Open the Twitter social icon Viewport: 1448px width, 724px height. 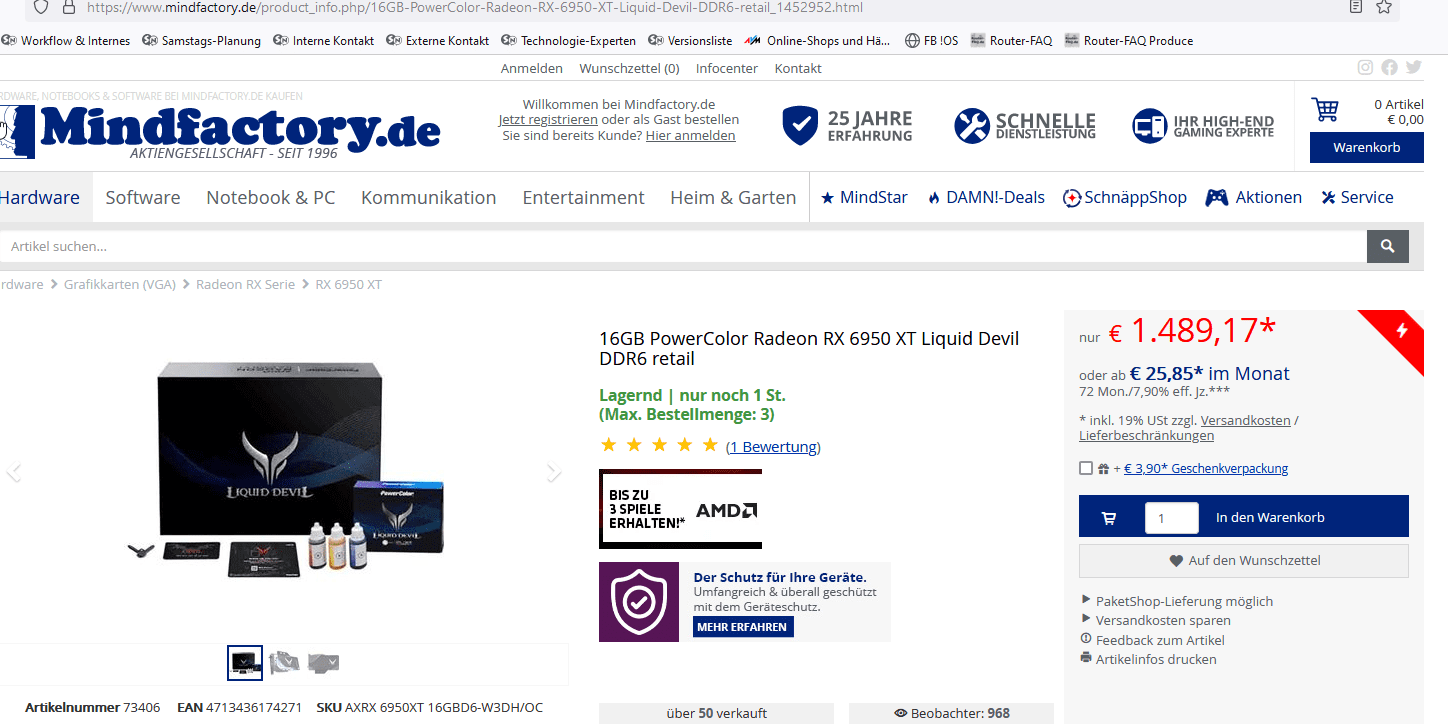point(1413,68)
